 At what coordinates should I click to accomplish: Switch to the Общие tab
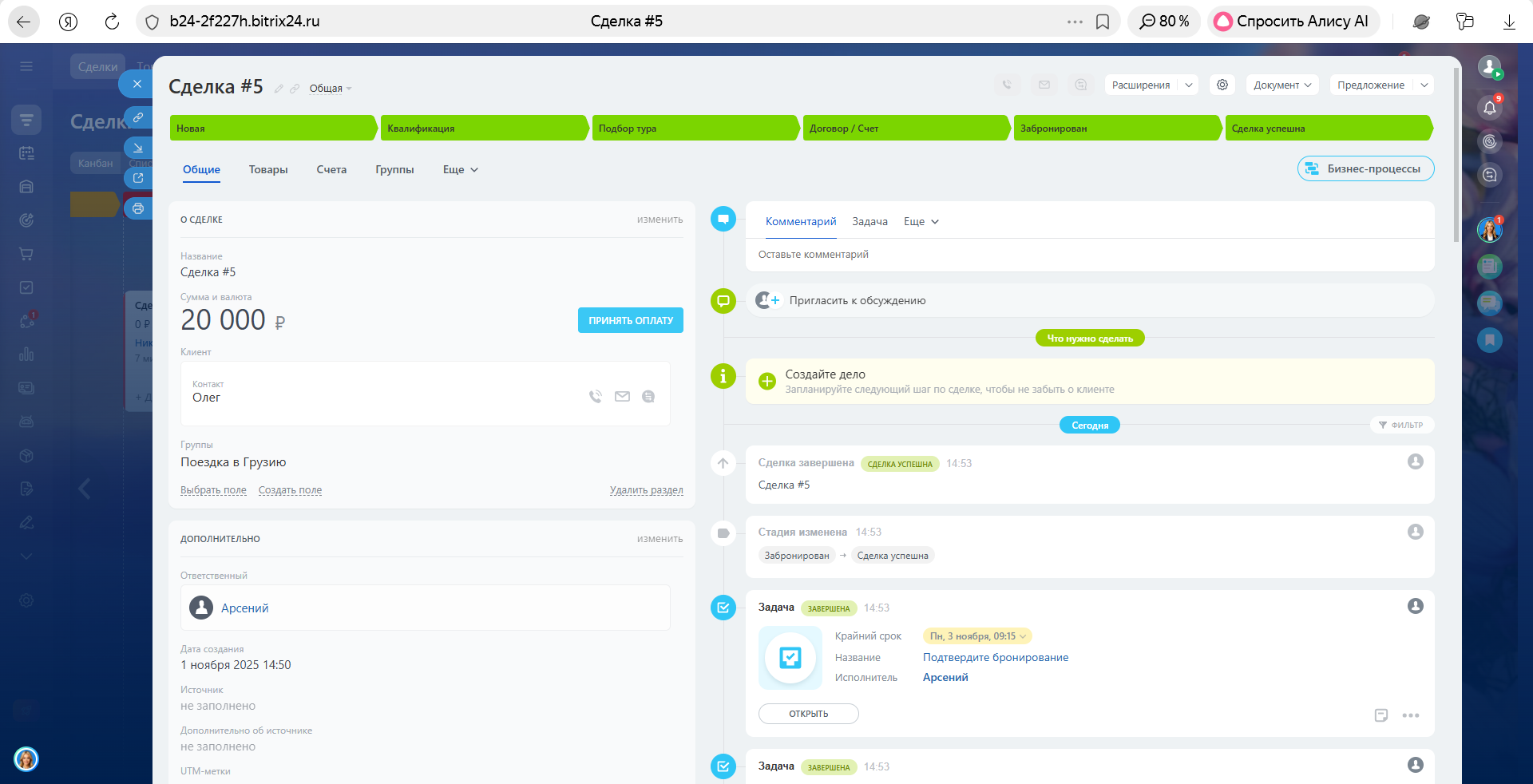(x=201, y=169)
